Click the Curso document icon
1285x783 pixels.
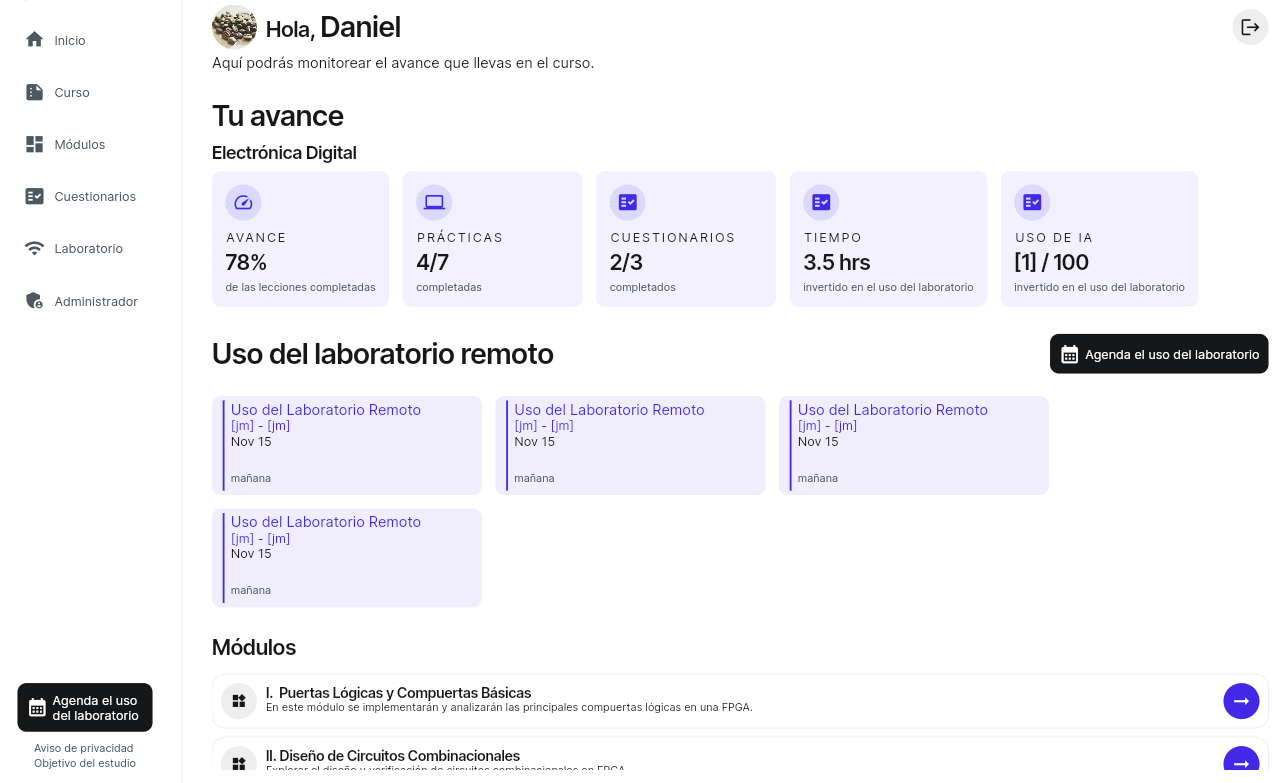pyautogui.click(x=34, y=92)
